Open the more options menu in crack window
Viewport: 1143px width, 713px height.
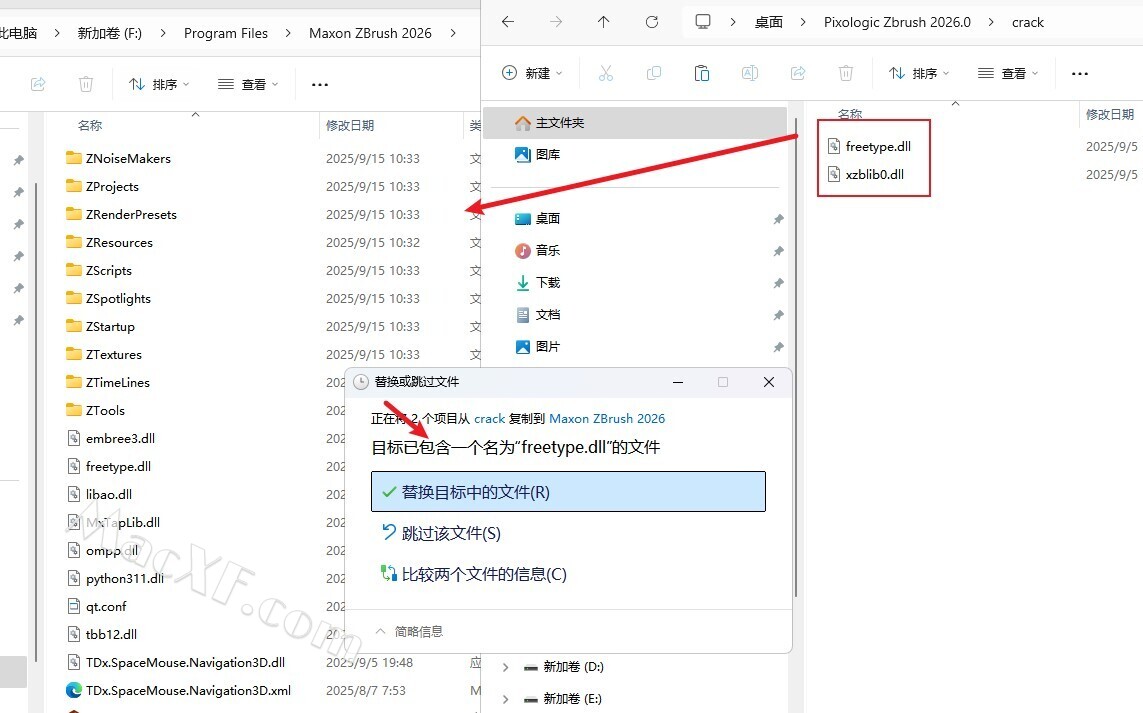(x=1080, y=73)
